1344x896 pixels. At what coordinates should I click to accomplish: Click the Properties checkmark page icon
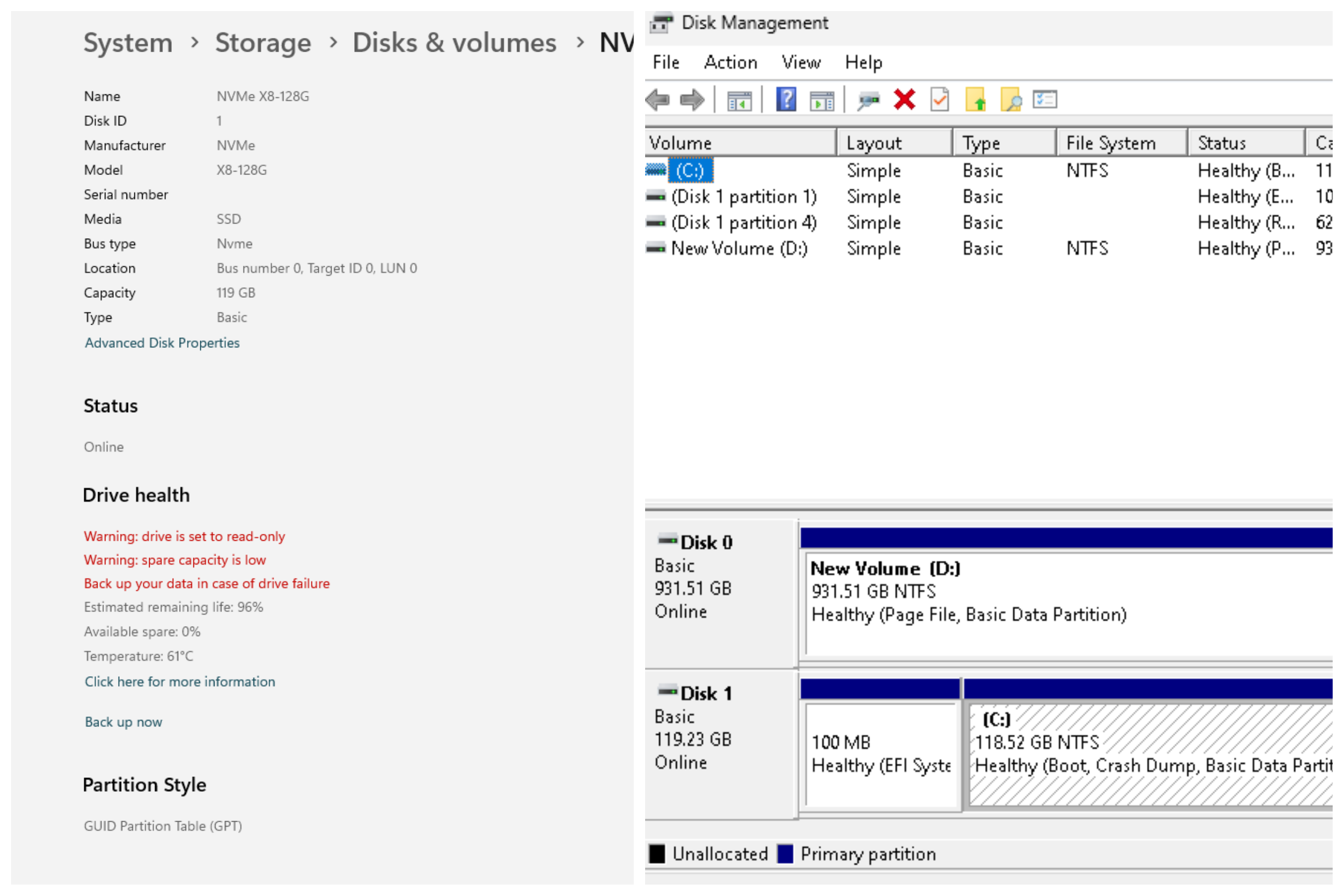point(939,100)
